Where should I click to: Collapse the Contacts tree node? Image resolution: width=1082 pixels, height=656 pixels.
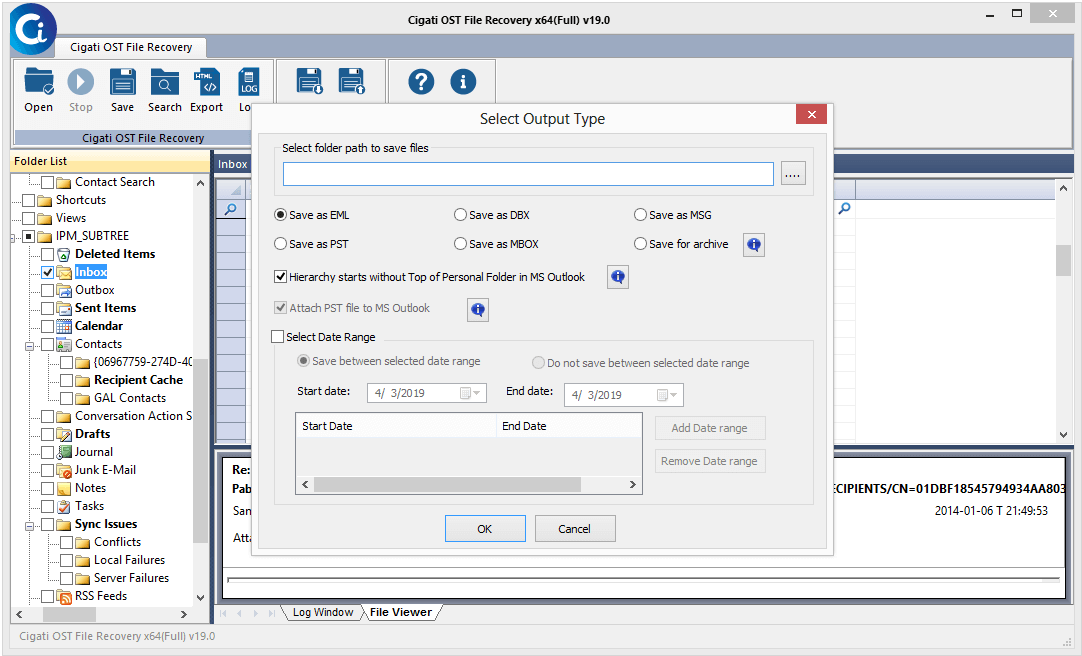click(x=30, y=346)
